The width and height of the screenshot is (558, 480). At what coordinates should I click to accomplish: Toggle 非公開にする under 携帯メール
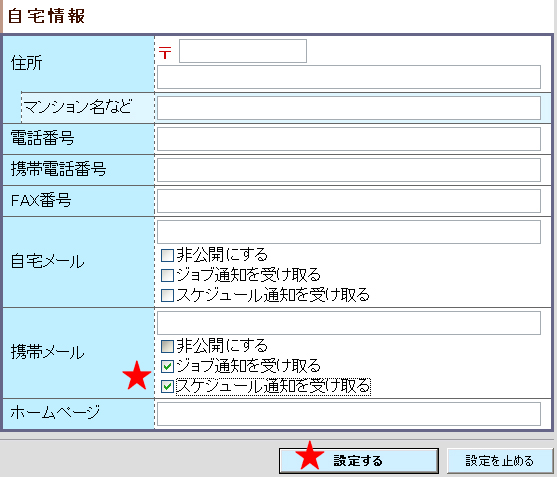167,346
